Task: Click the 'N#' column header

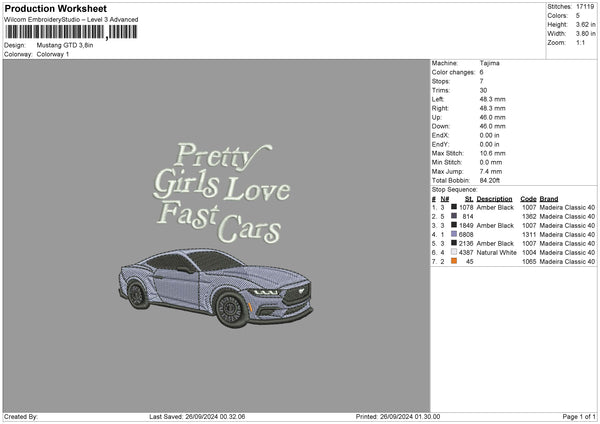Action: tap(445, 199)
